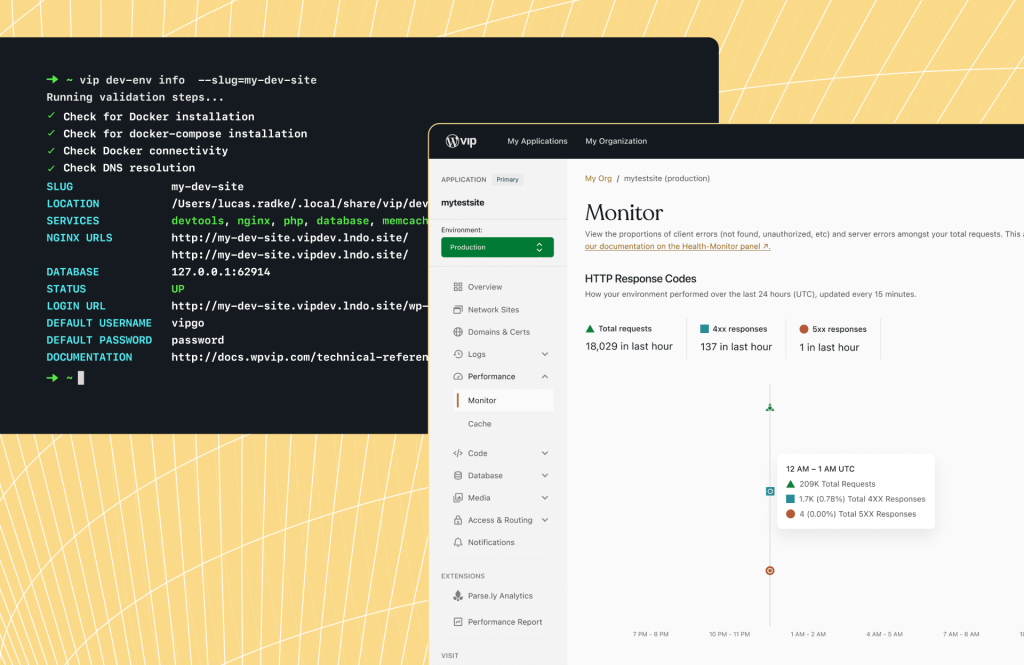The width and height of the screenshot is (1024, 665).
Task: Click 'Check DNS resolution' line in terminal
Action: pos(129,168)
